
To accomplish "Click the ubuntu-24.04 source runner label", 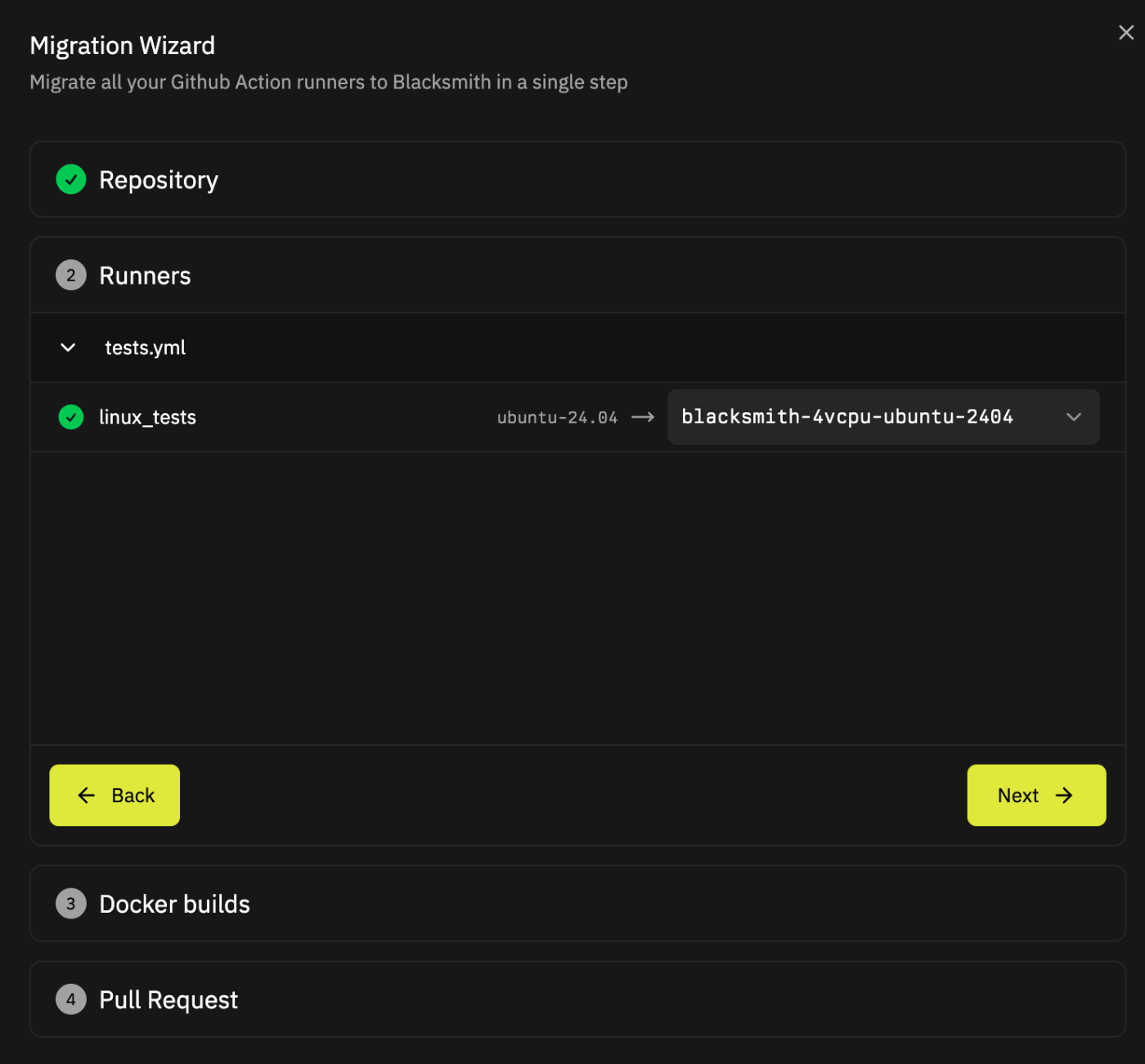I will [557, 417].
